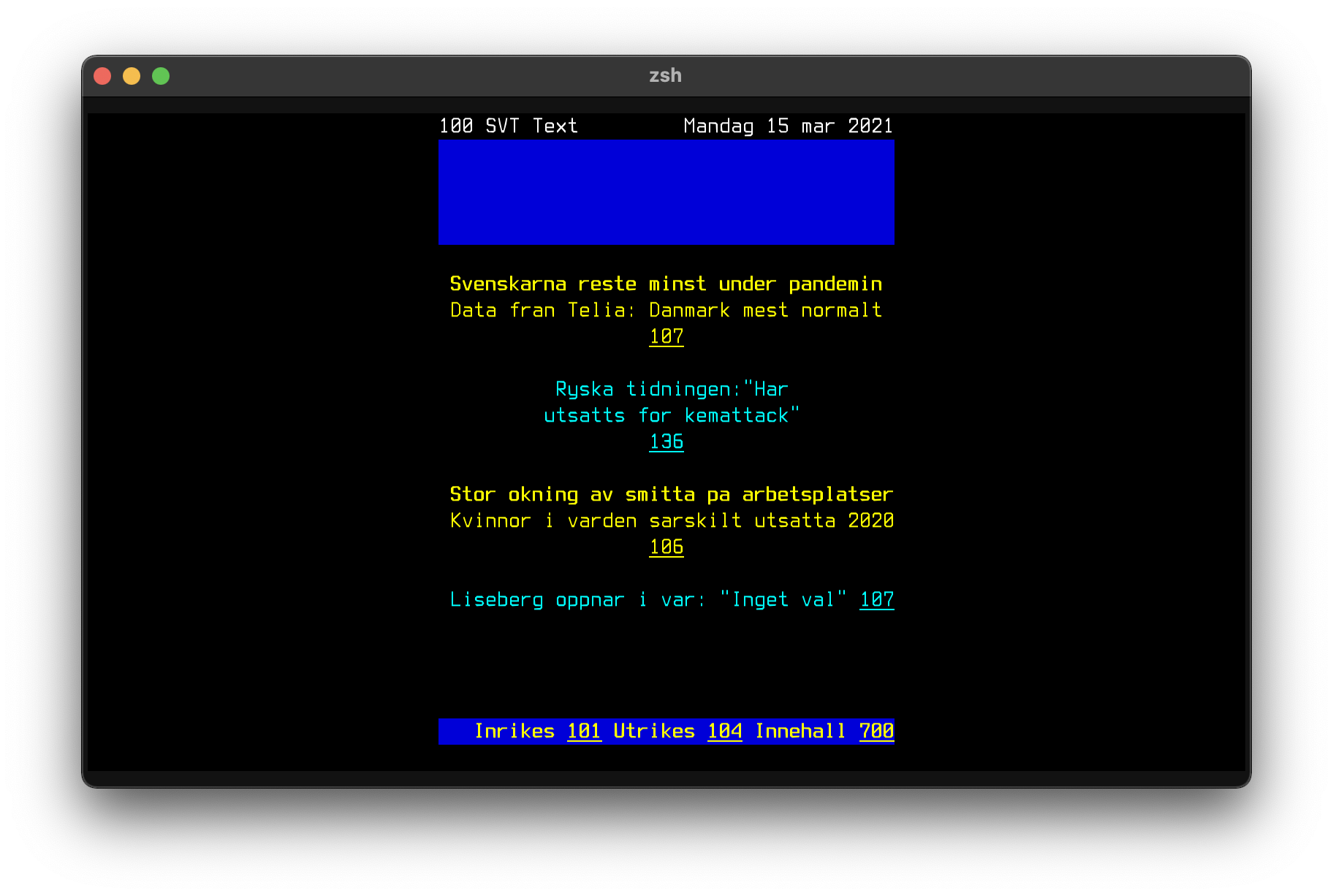Click text 'Liseberg oppnar i var: "Inget val"'
Screen dimensions: 1333x896
(x=649, y=600)
